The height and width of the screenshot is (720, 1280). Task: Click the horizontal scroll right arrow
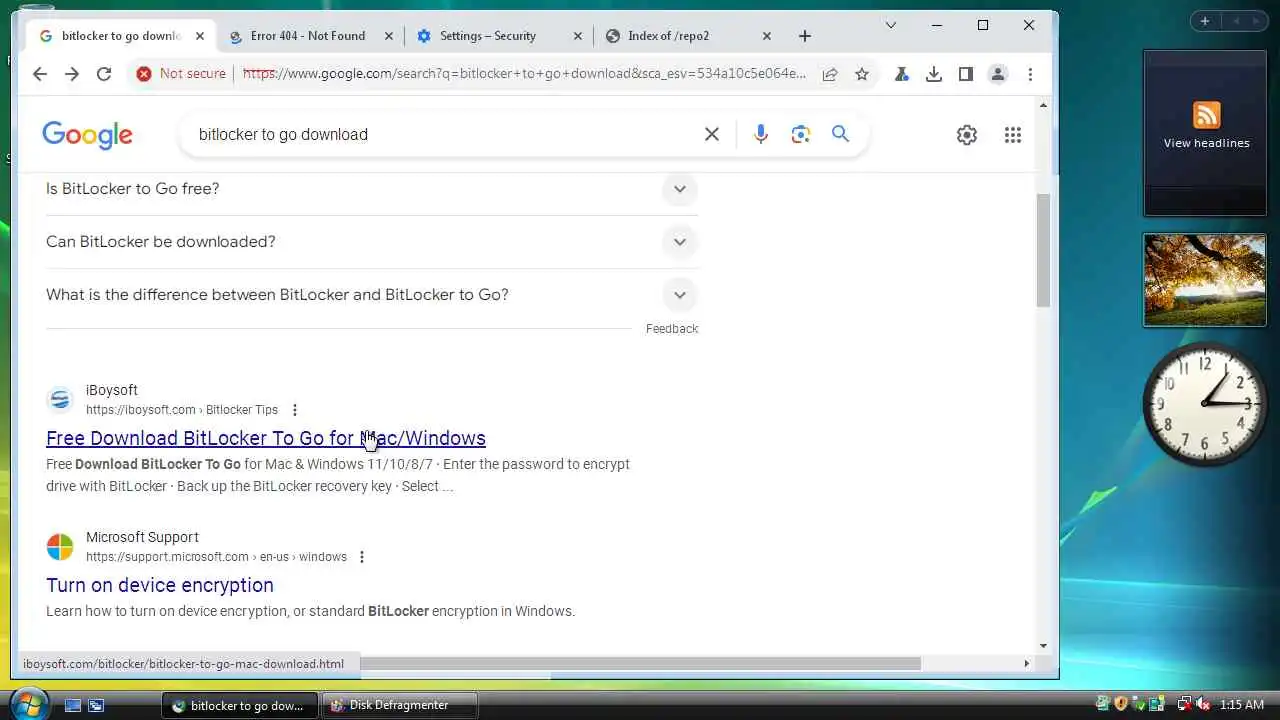pyautogui.click(x=1026, y=663)
